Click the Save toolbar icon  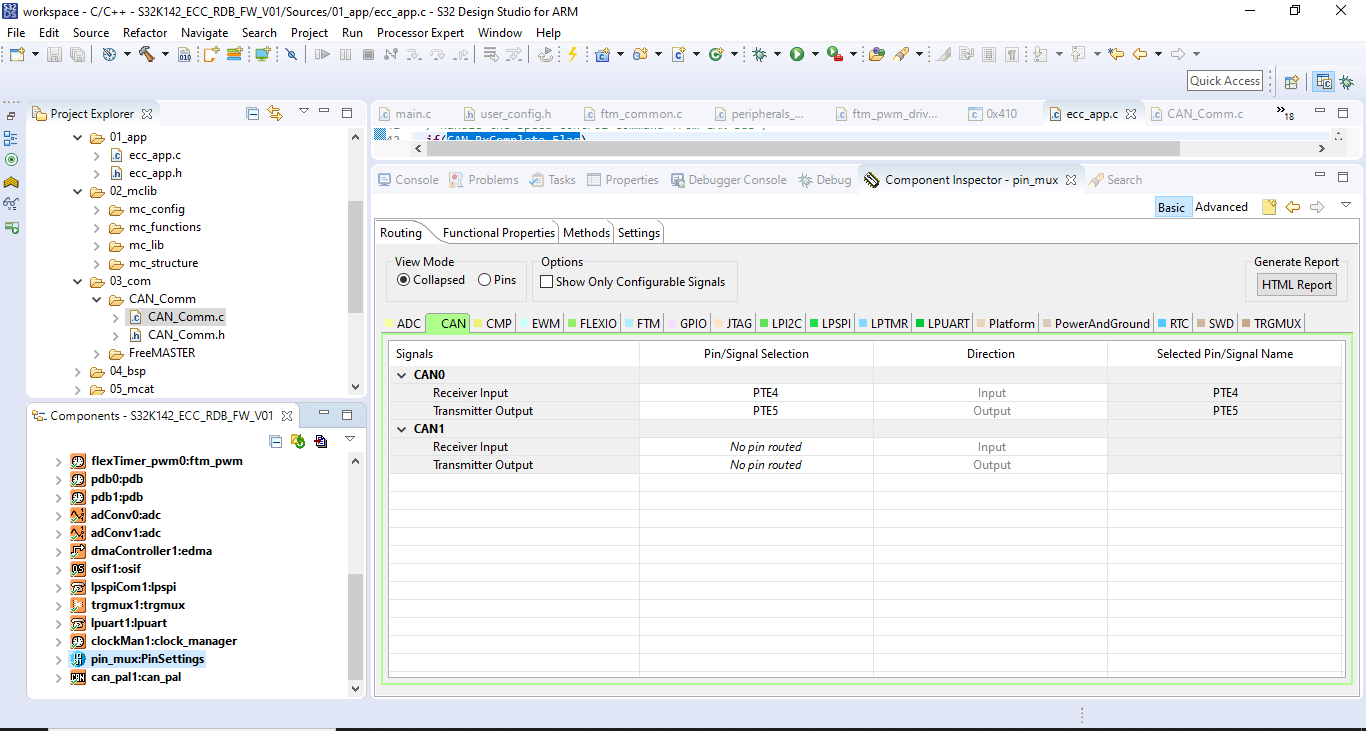pyautogui.click(x=54, y=54)
